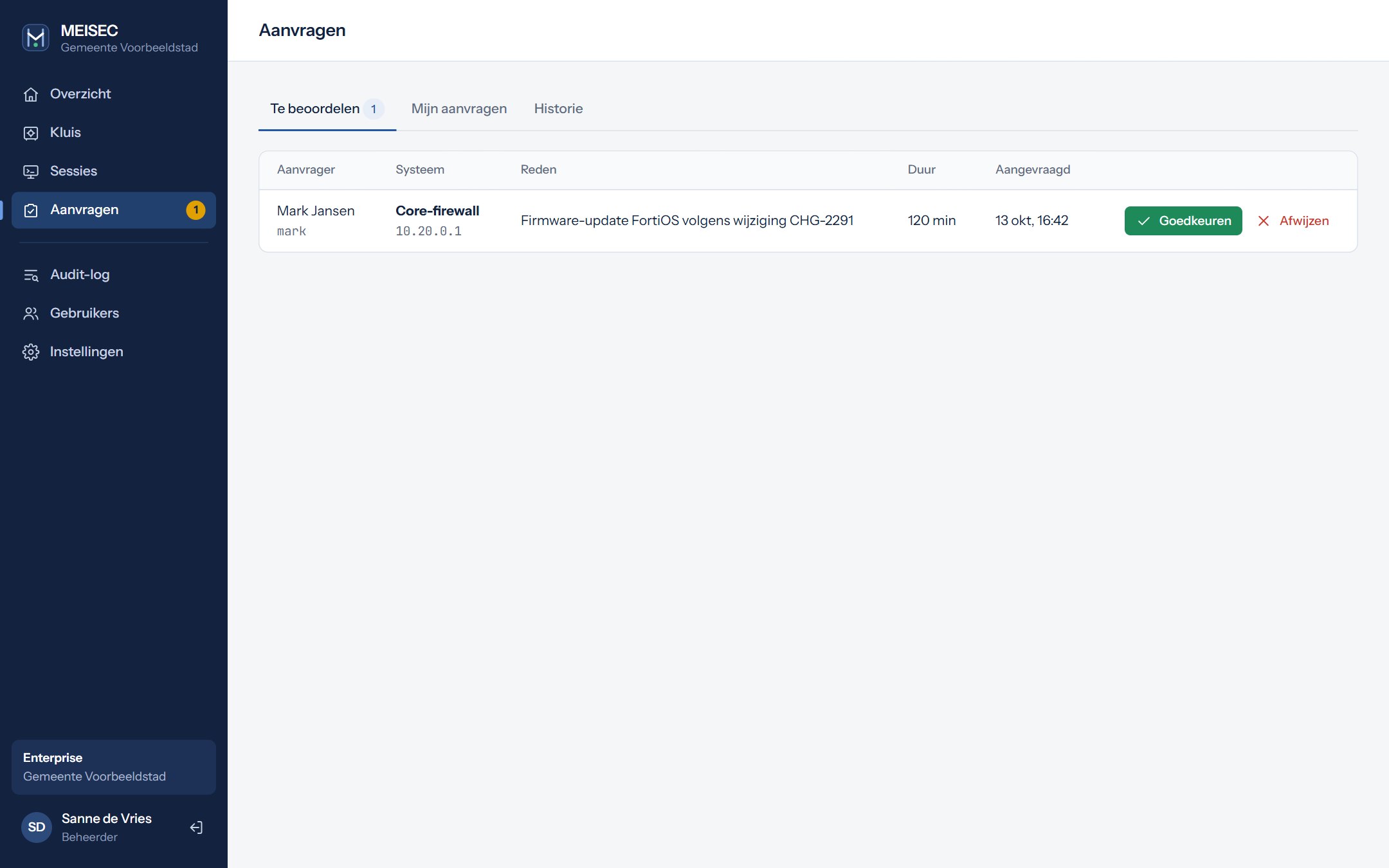Click the reason text mentioning CHG-2291
Viewport: 1389px width, 868px height.
(687, 221)
